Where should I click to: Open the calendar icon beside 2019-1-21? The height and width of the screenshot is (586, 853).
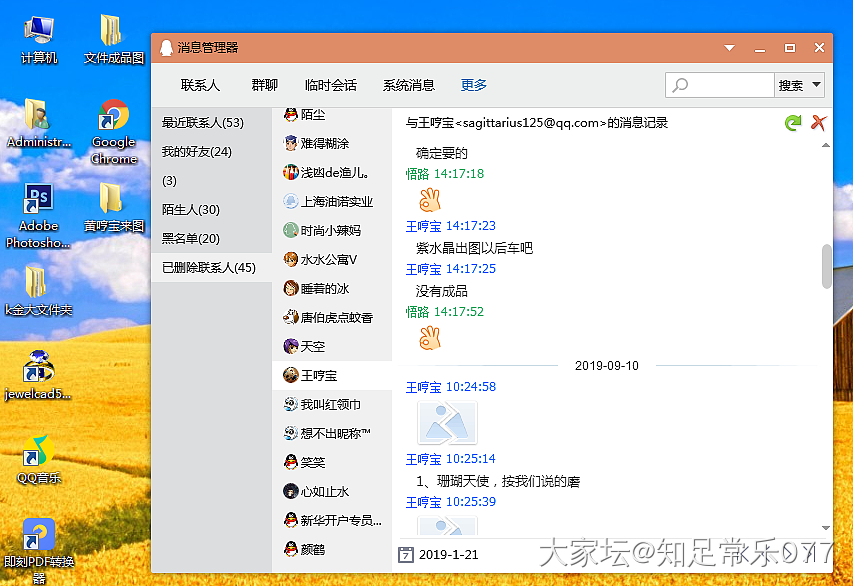click(406, 554)
